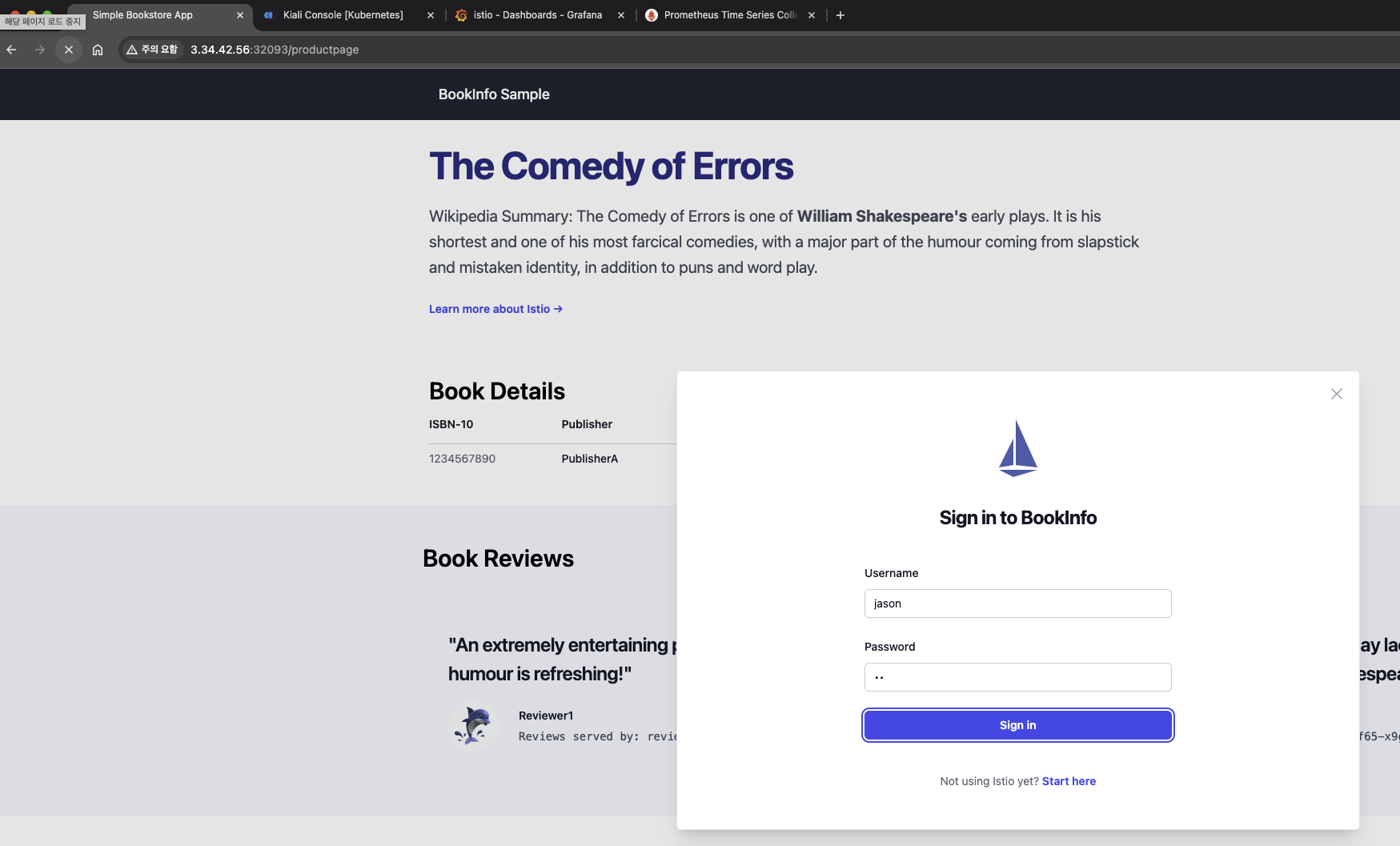Close the Simple Bookstore App tab

pyautogui.click(x=240, y=15)
